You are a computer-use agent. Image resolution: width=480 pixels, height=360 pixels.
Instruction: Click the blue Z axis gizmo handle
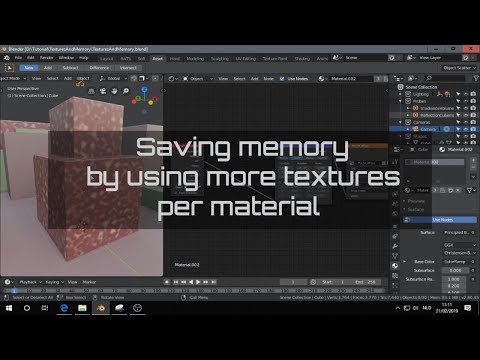144,89
